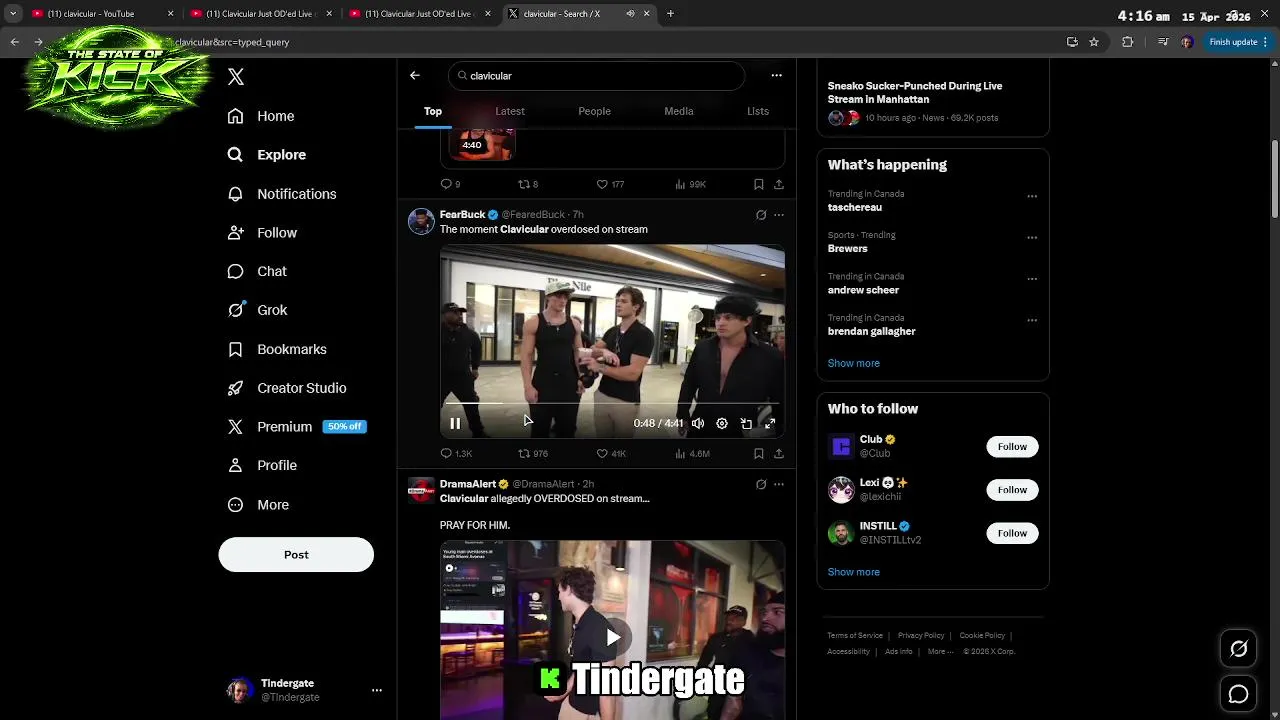Click the X logo in sidebar
This screenshot has width=1280, height=720.
coord(236,77)
